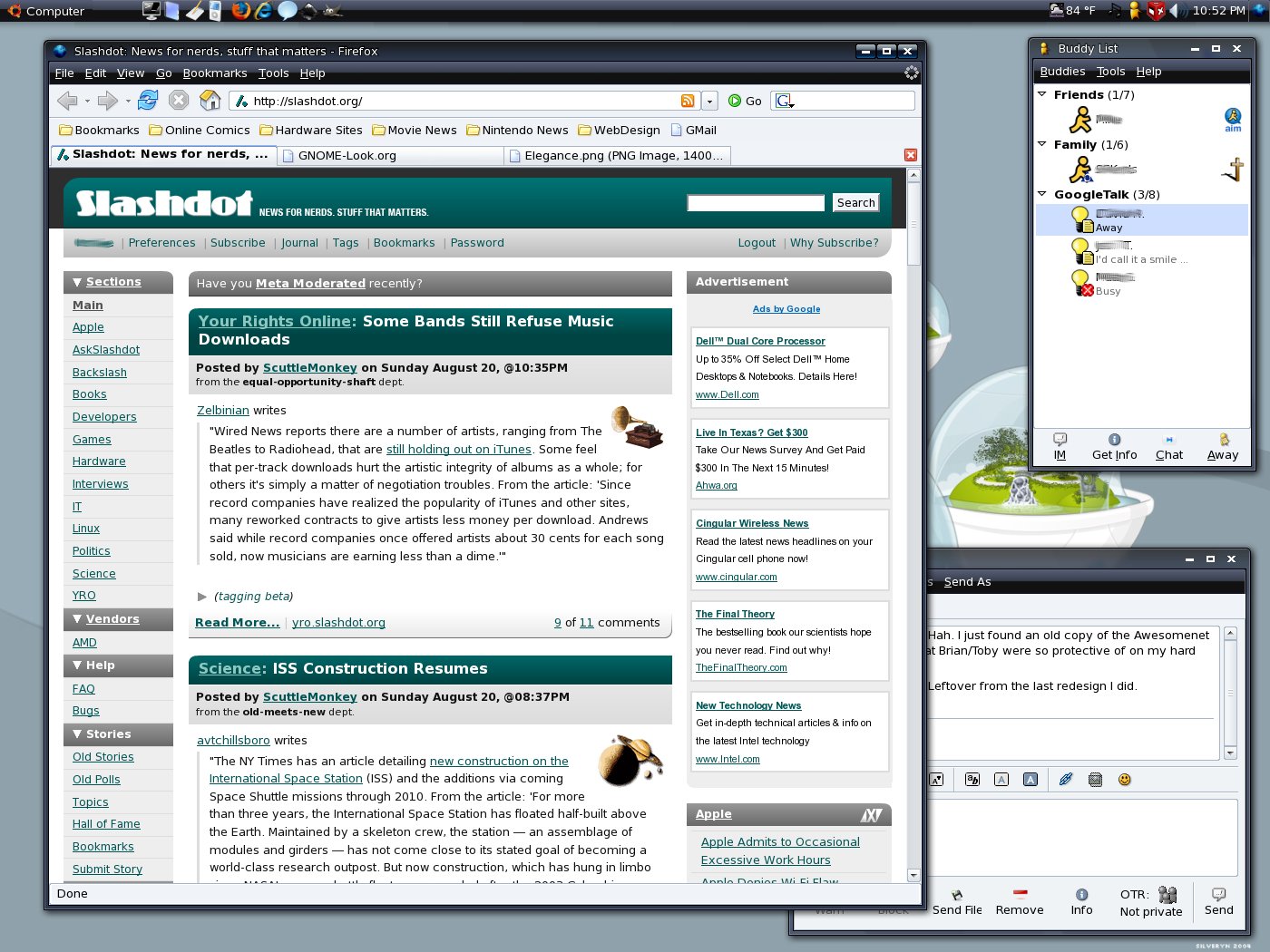The height and width of the screenshot is (952, 1270).
Task: Open background color picker in chat toolbar
Action: 1031,780
